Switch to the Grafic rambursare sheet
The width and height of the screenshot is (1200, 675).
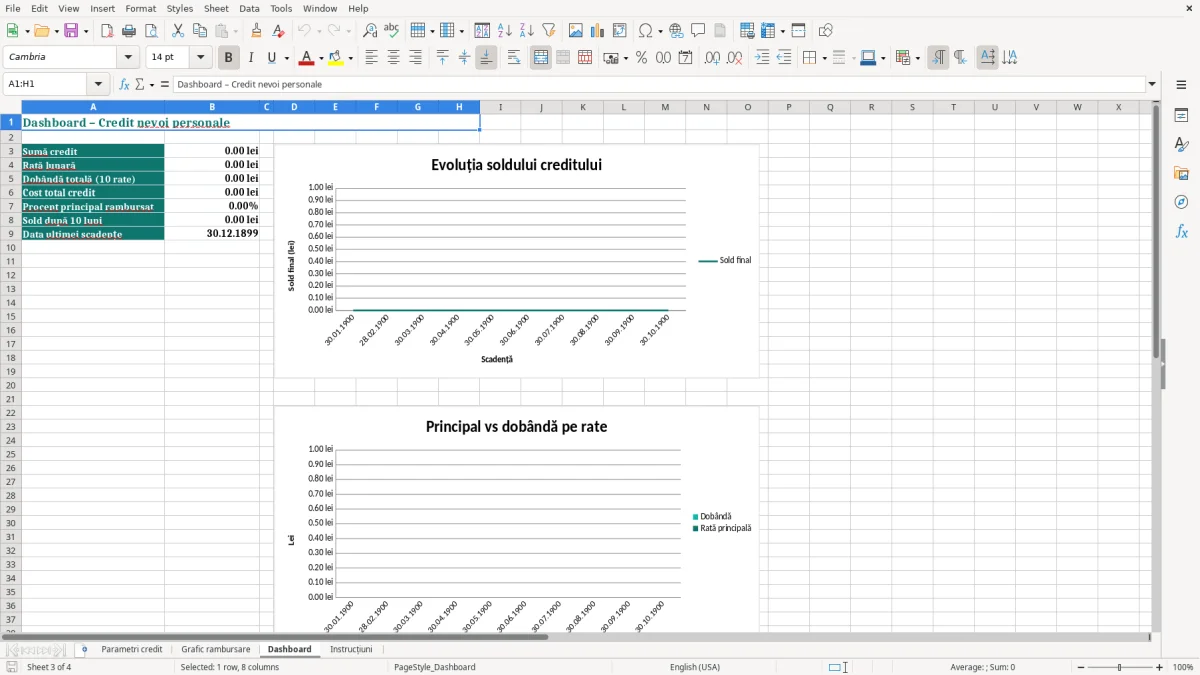[216, 649]
